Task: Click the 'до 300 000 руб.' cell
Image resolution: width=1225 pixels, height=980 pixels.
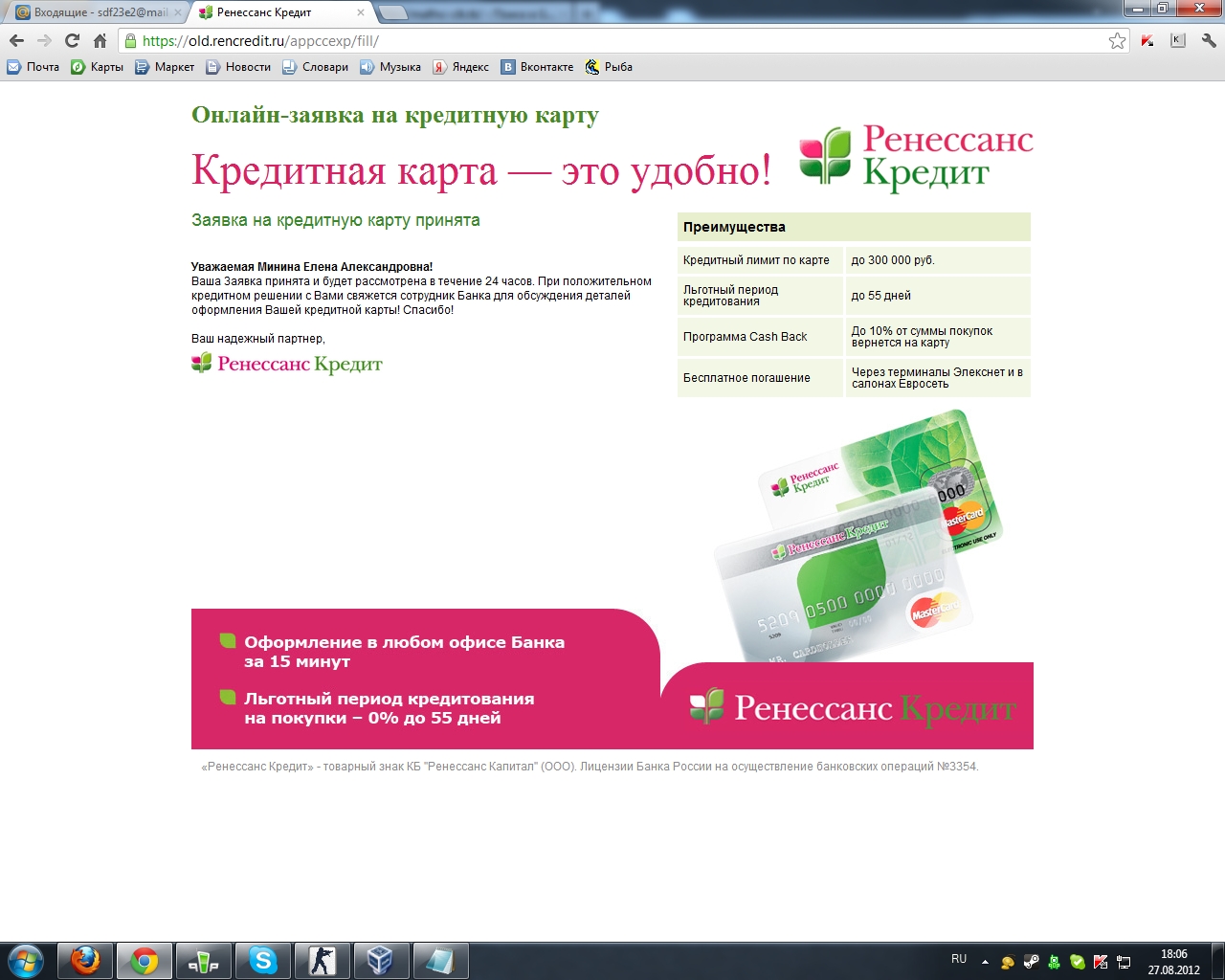Action: (x=938, y=260)
